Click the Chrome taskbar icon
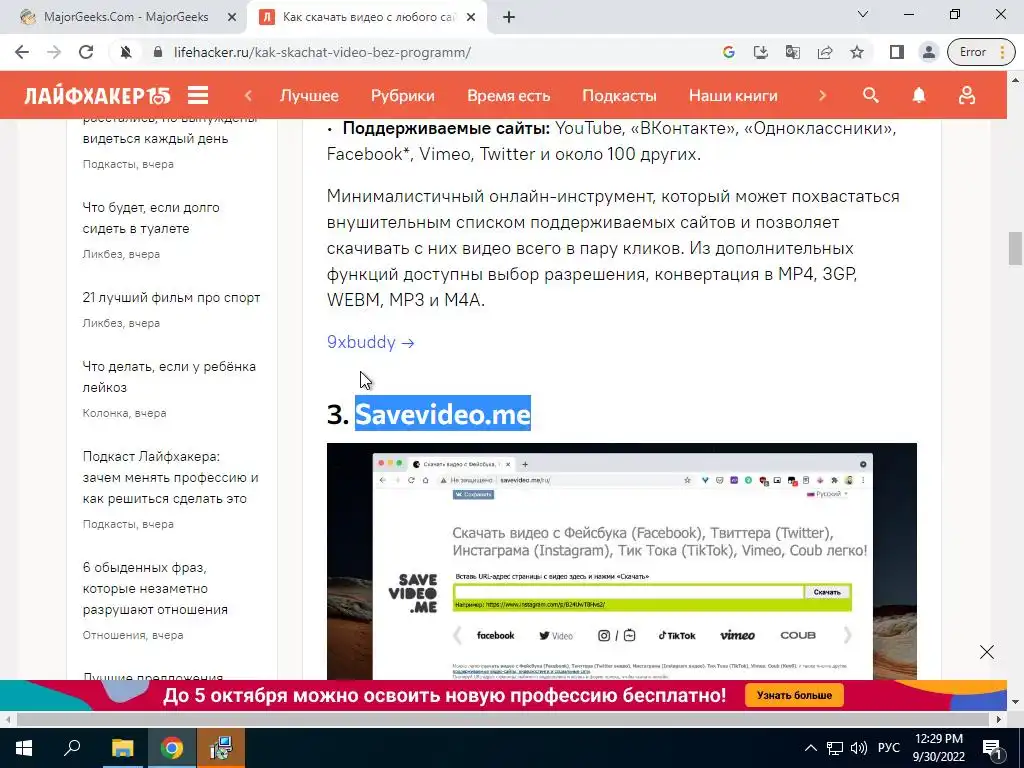 click(x=172, y=748)
